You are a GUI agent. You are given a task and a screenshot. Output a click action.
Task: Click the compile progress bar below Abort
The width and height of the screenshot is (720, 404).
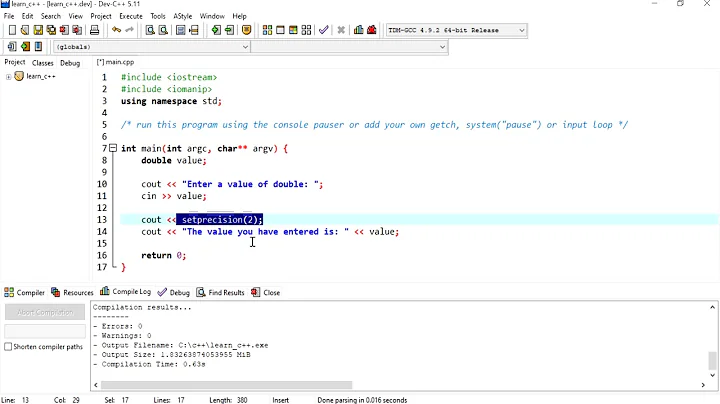tap(45, 331)
